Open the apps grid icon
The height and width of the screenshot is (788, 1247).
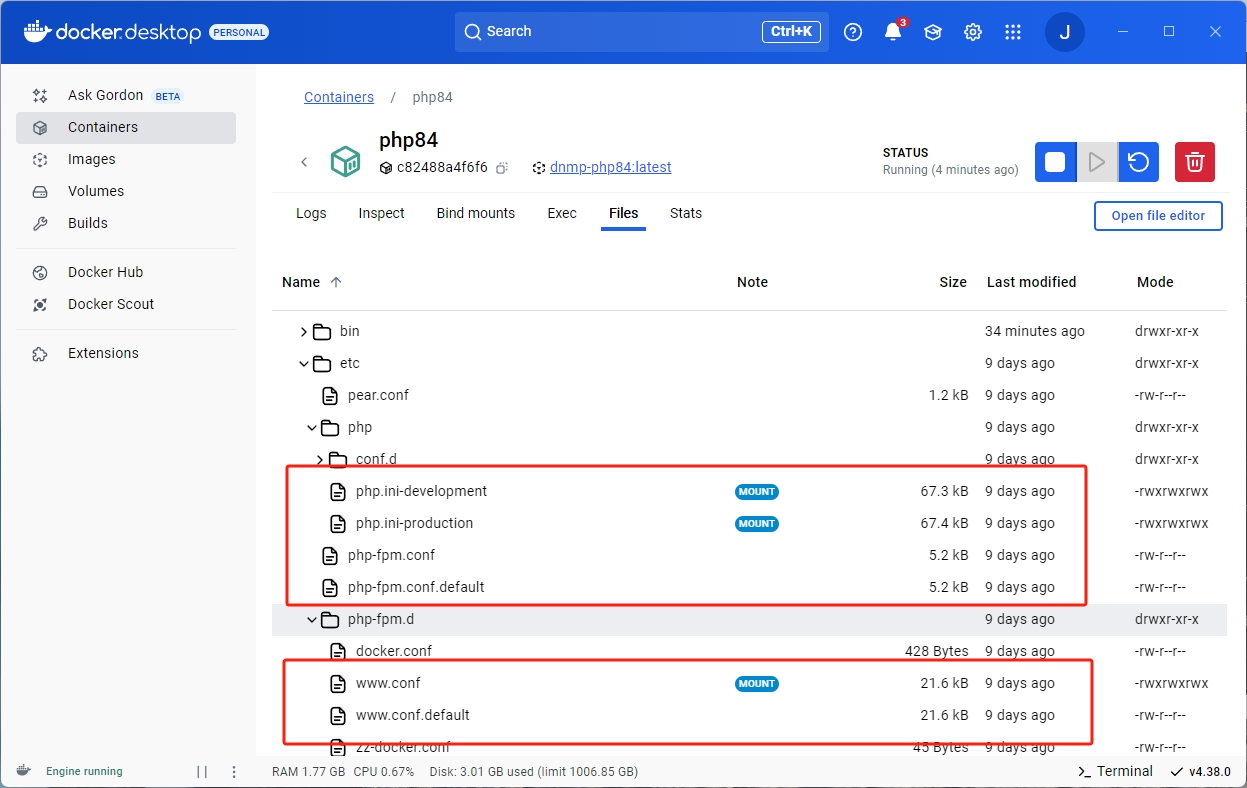[x=1013, y=32]
